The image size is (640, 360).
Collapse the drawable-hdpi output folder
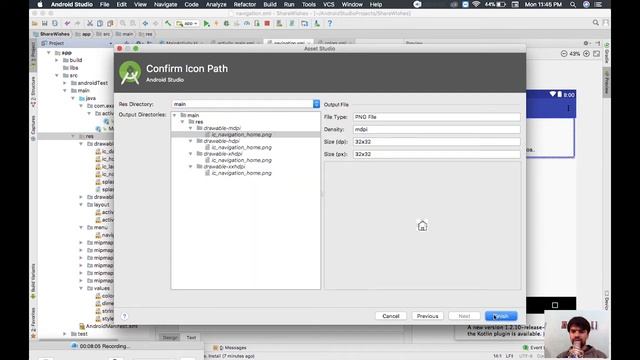tap(190, 141)
